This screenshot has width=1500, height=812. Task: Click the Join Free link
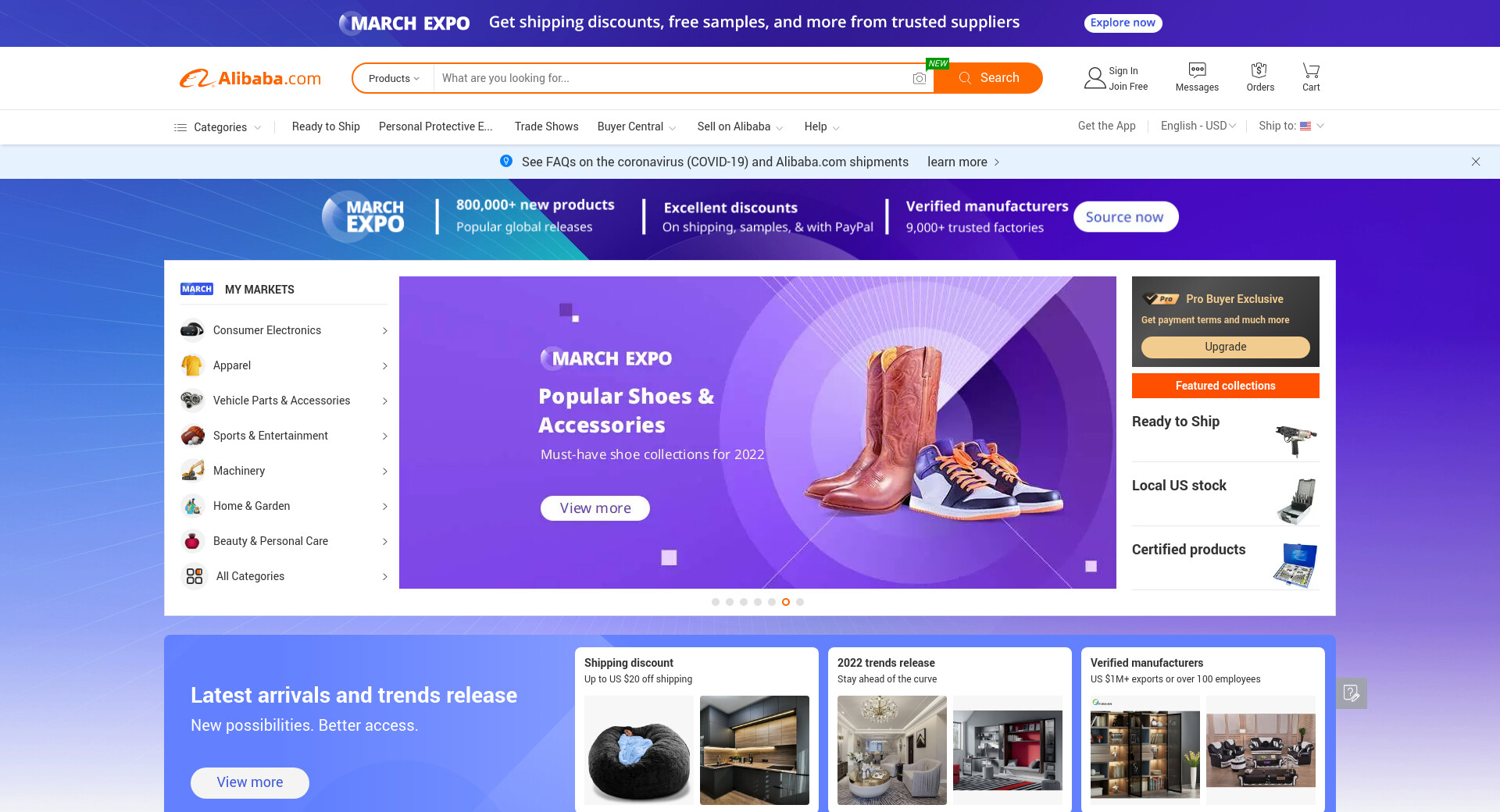1128,87
